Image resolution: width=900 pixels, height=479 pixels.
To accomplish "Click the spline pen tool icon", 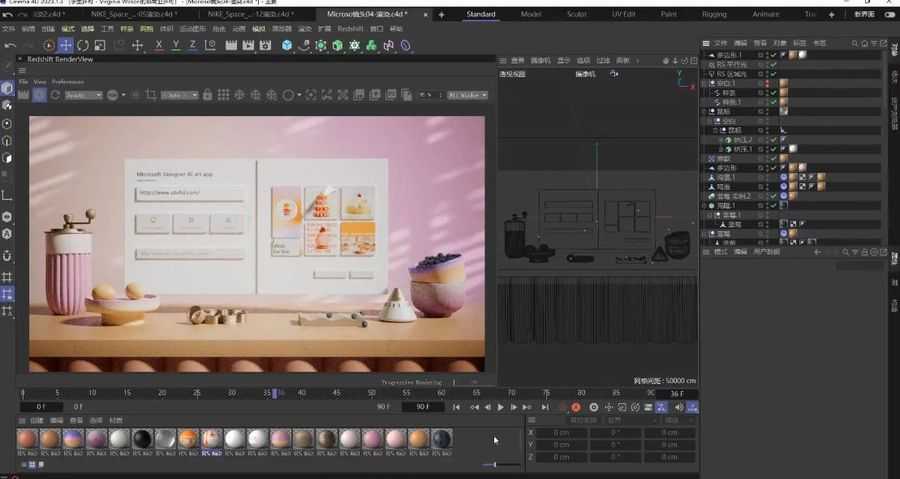I will [304, 45].
